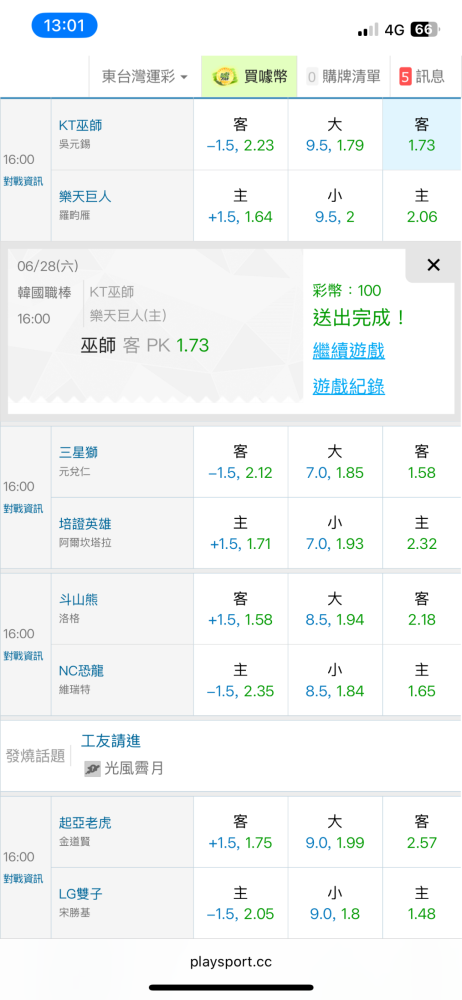Open the 培證英雄 team link
This screenshot has width=462, height=1000.
click(86, 524)
